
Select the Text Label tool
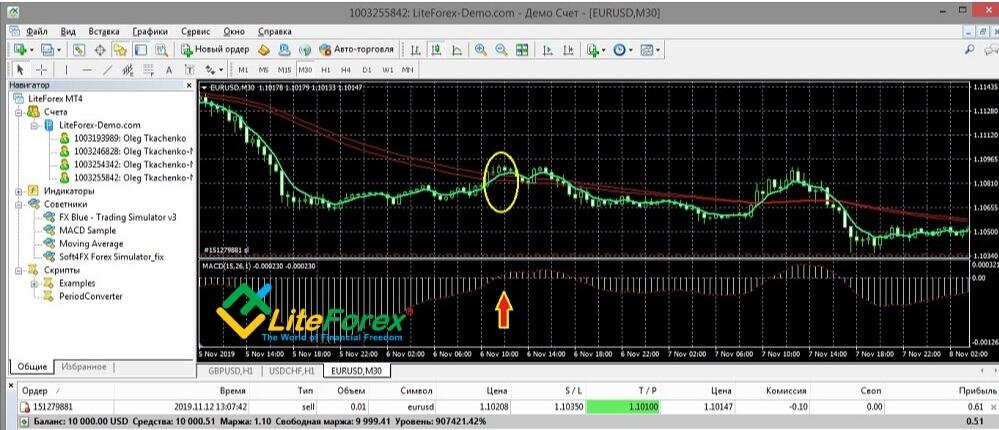189,69
